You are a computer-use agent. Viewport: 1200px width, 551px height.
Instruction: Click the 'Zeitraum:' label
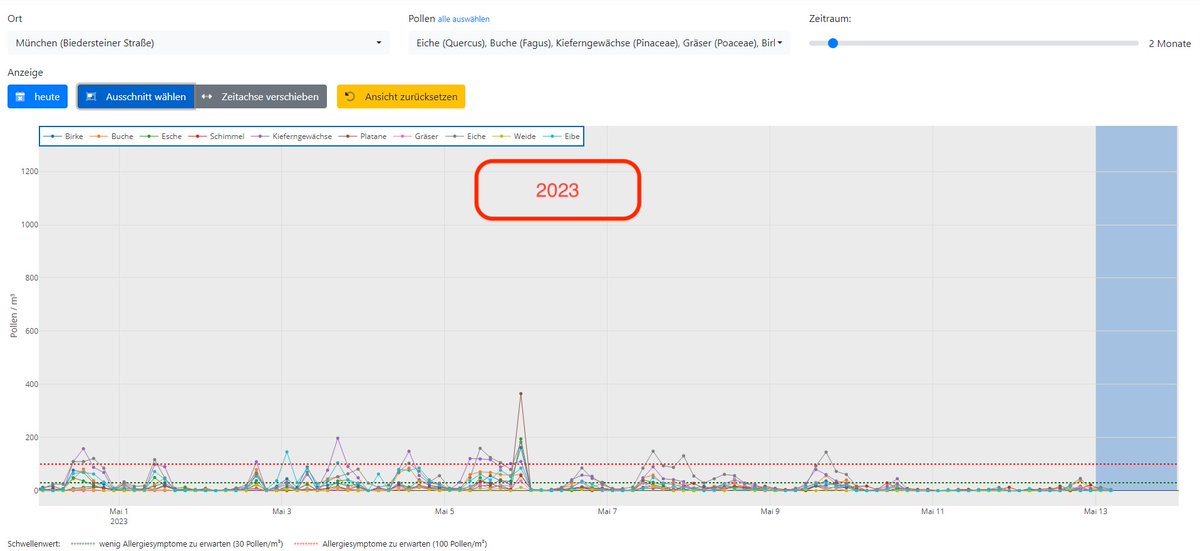pyautogui.click(x=830, y=19)
